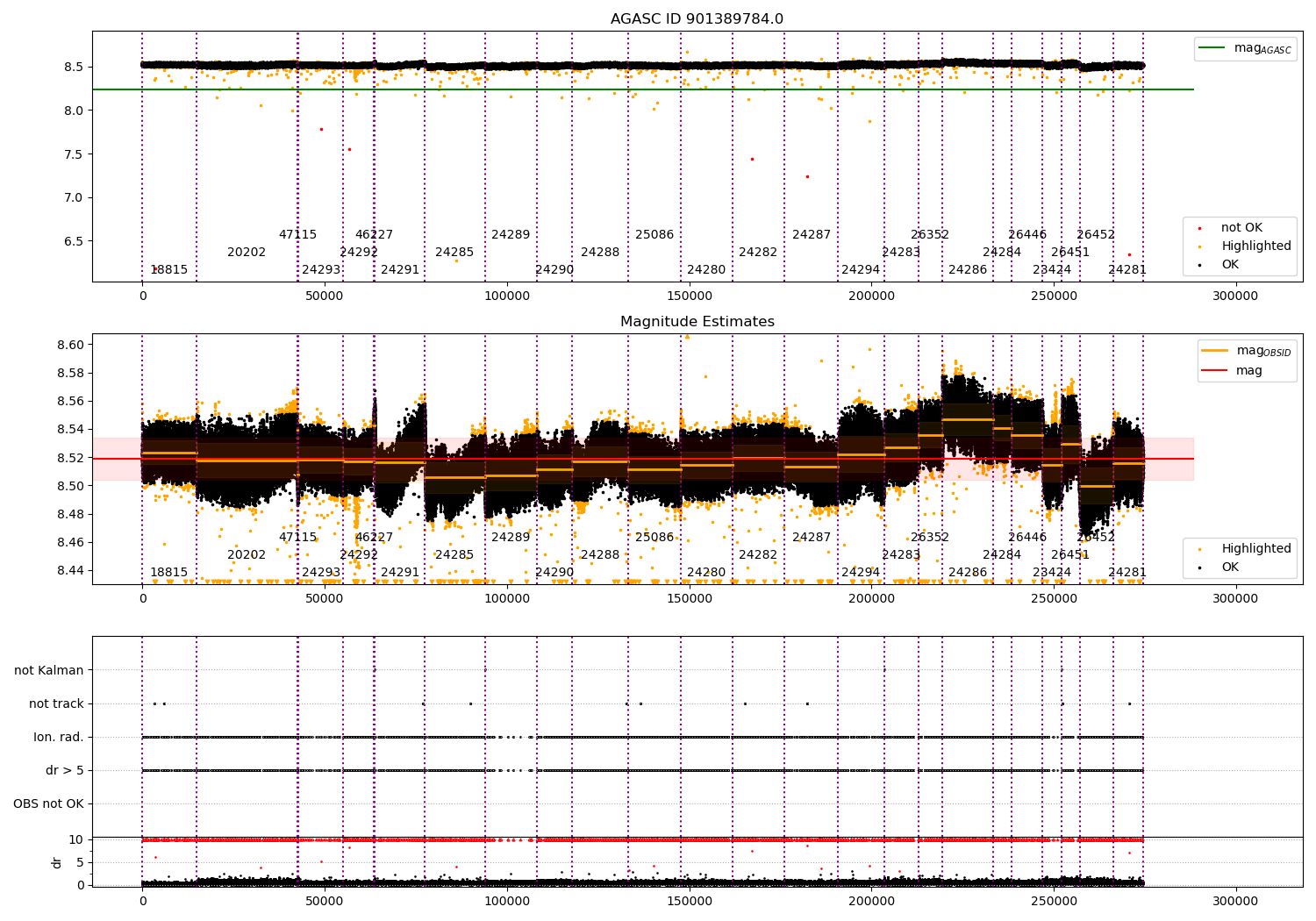The image size is (1316, 921).
Task: Click 'not OK' legend entry in top plot
Action: point(1241,227)
